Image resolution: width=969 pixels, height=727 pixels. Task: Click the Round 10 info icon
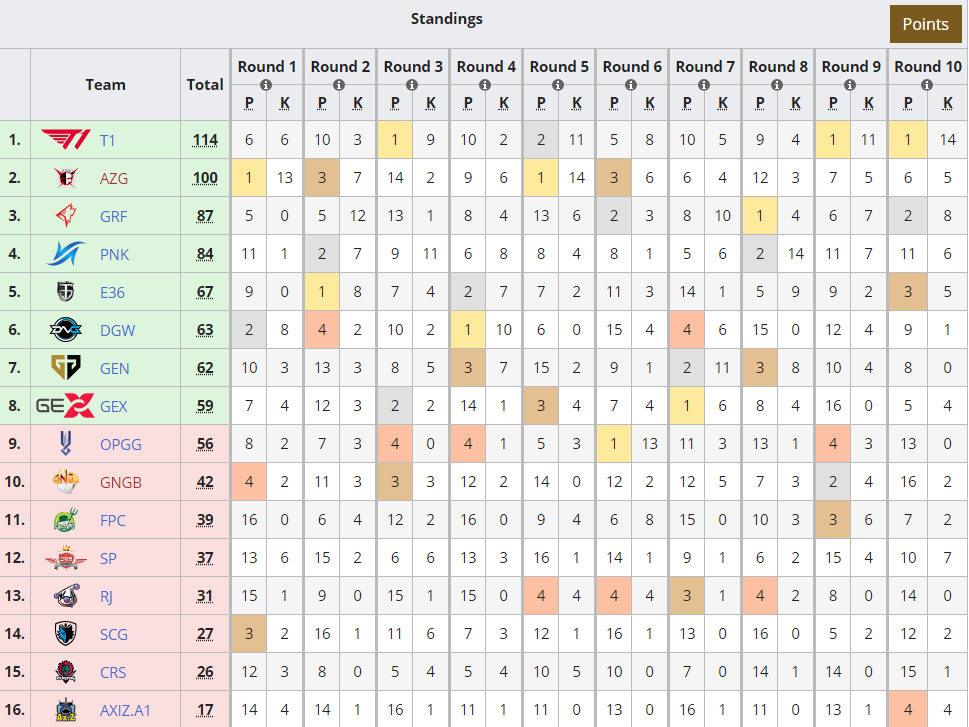click(x=924, y=85)
